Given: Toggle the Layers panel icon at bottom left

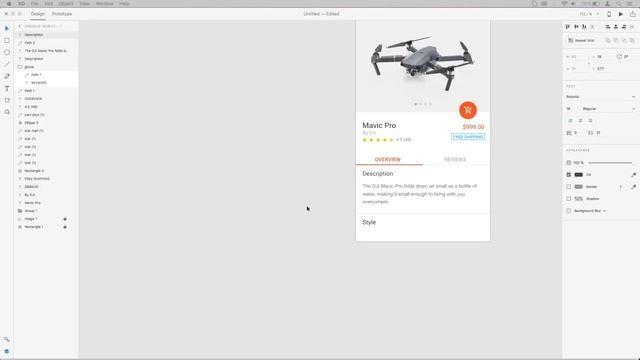Looking at the screenshot, I should (x=7, y=351).
